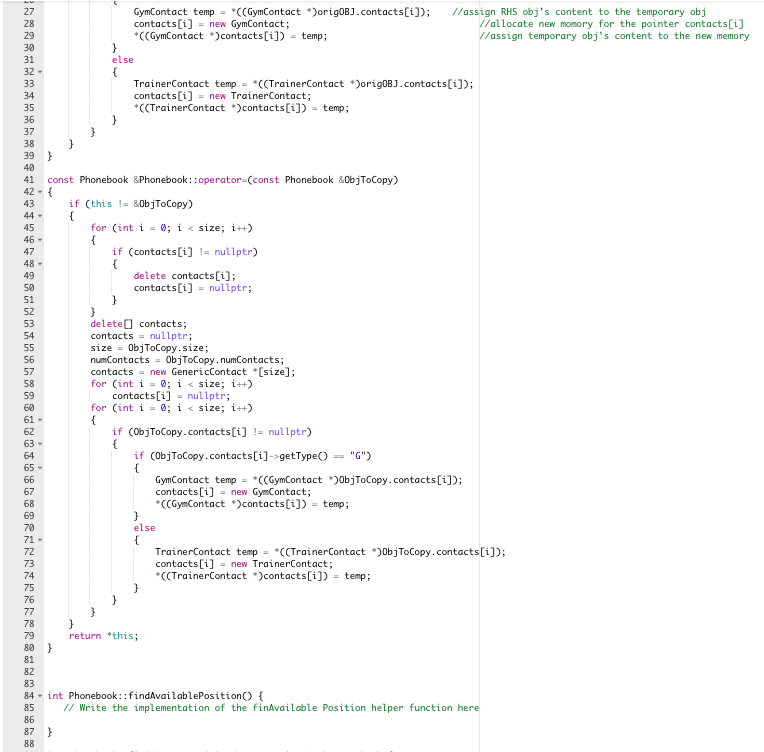Click 'nullptr' in line 47 condition

233,252
